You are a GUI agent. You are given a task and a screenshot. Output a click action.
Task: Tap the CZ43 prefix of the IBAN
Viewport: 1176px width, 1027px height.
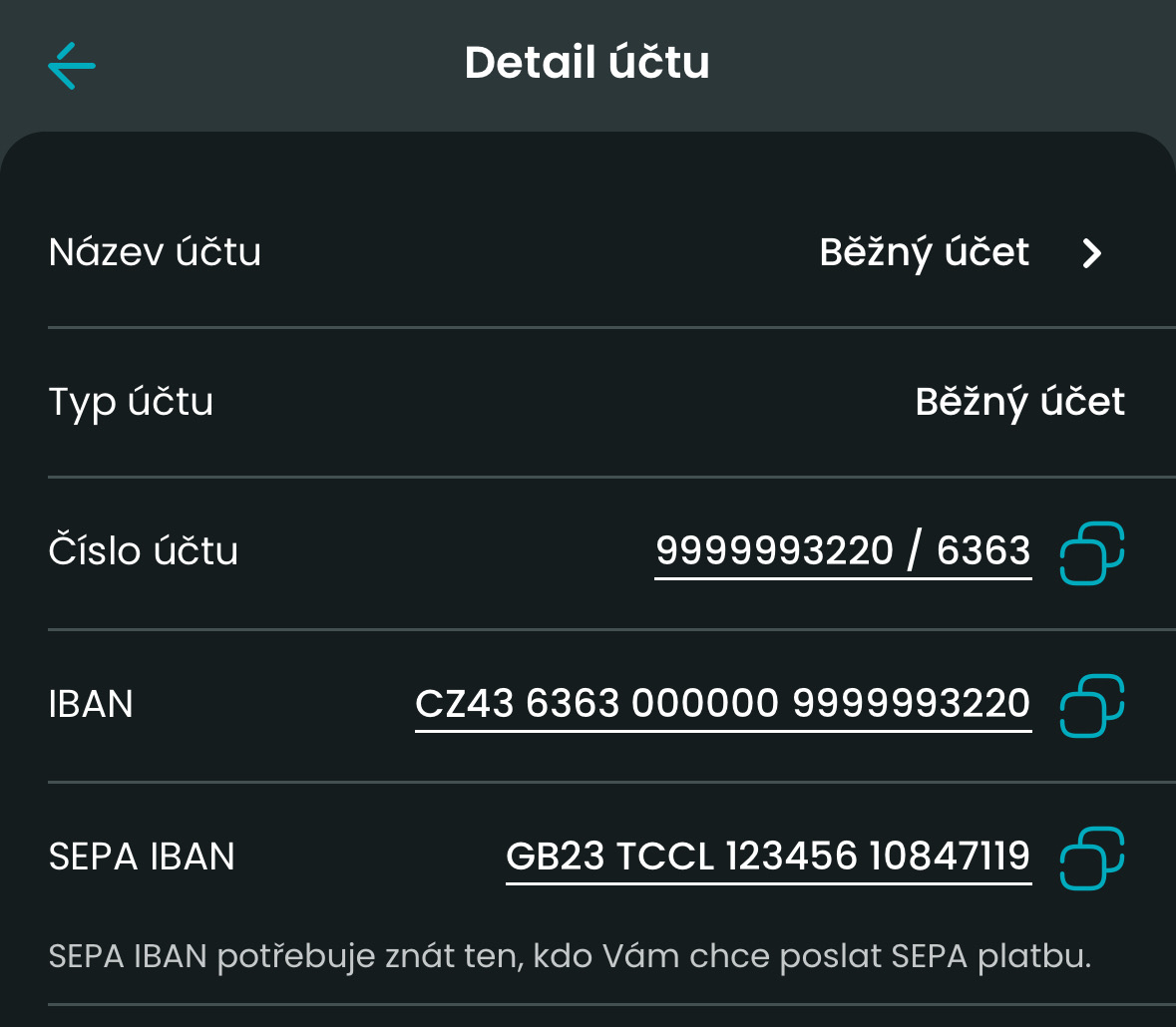click(465, 705)
